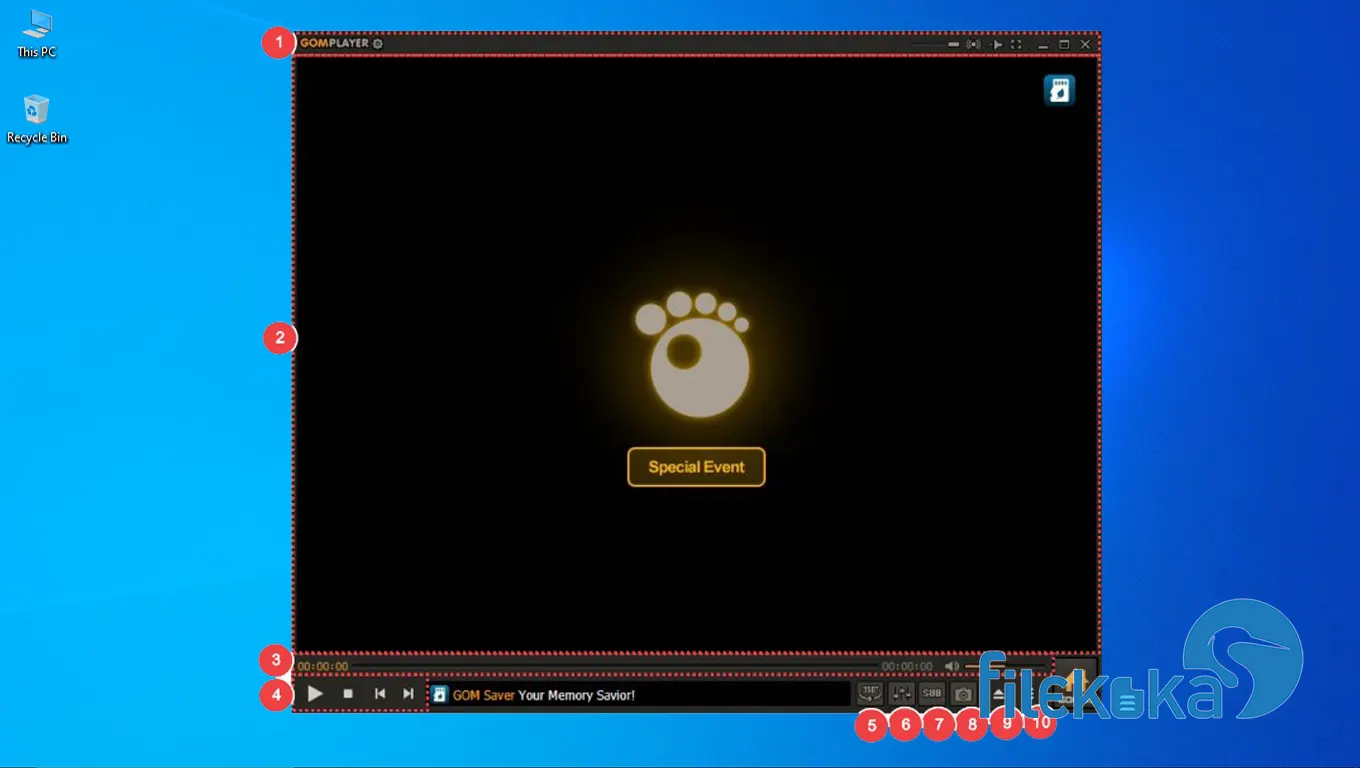Open the control panel equalizer icon

[x=901, y=693]
